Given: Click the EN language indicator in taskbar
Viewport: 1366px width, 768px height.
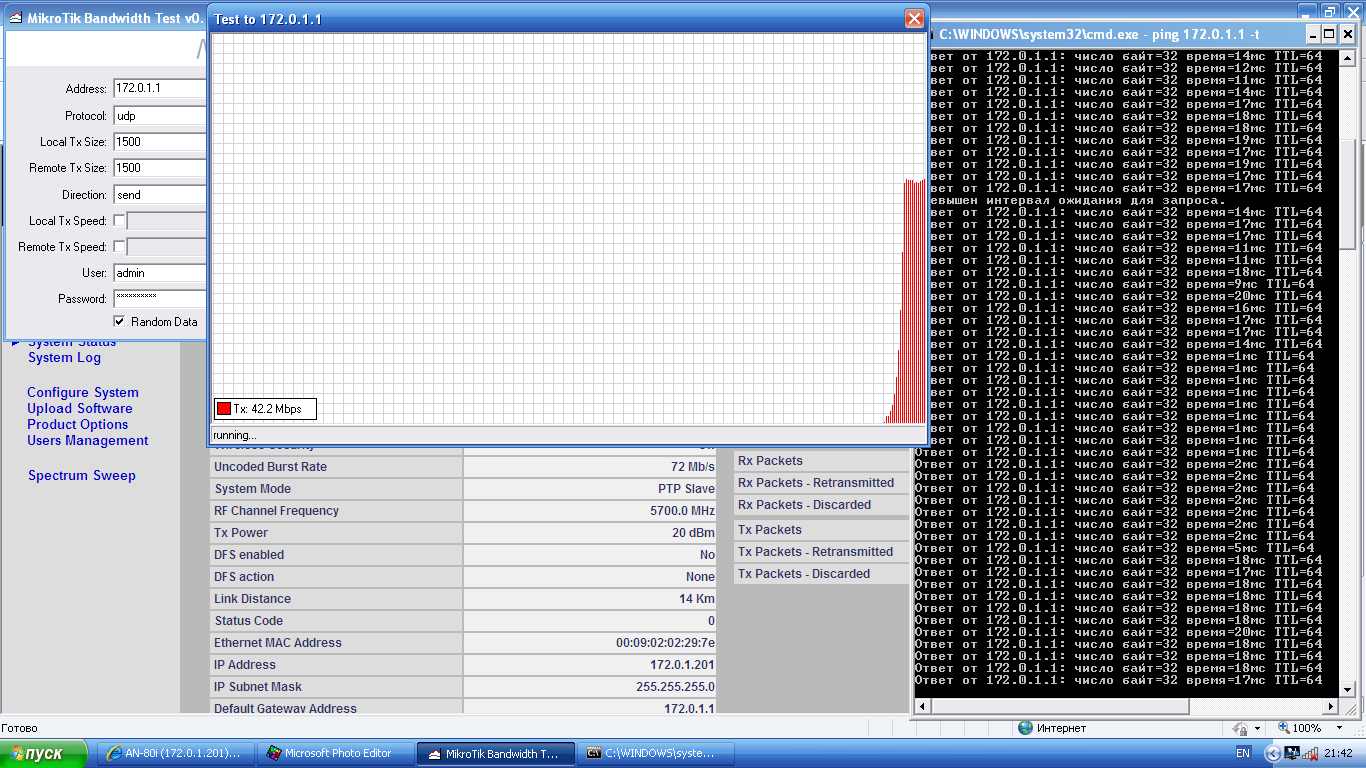Looking at the screenshot, I should click(x=1243, y=753).
